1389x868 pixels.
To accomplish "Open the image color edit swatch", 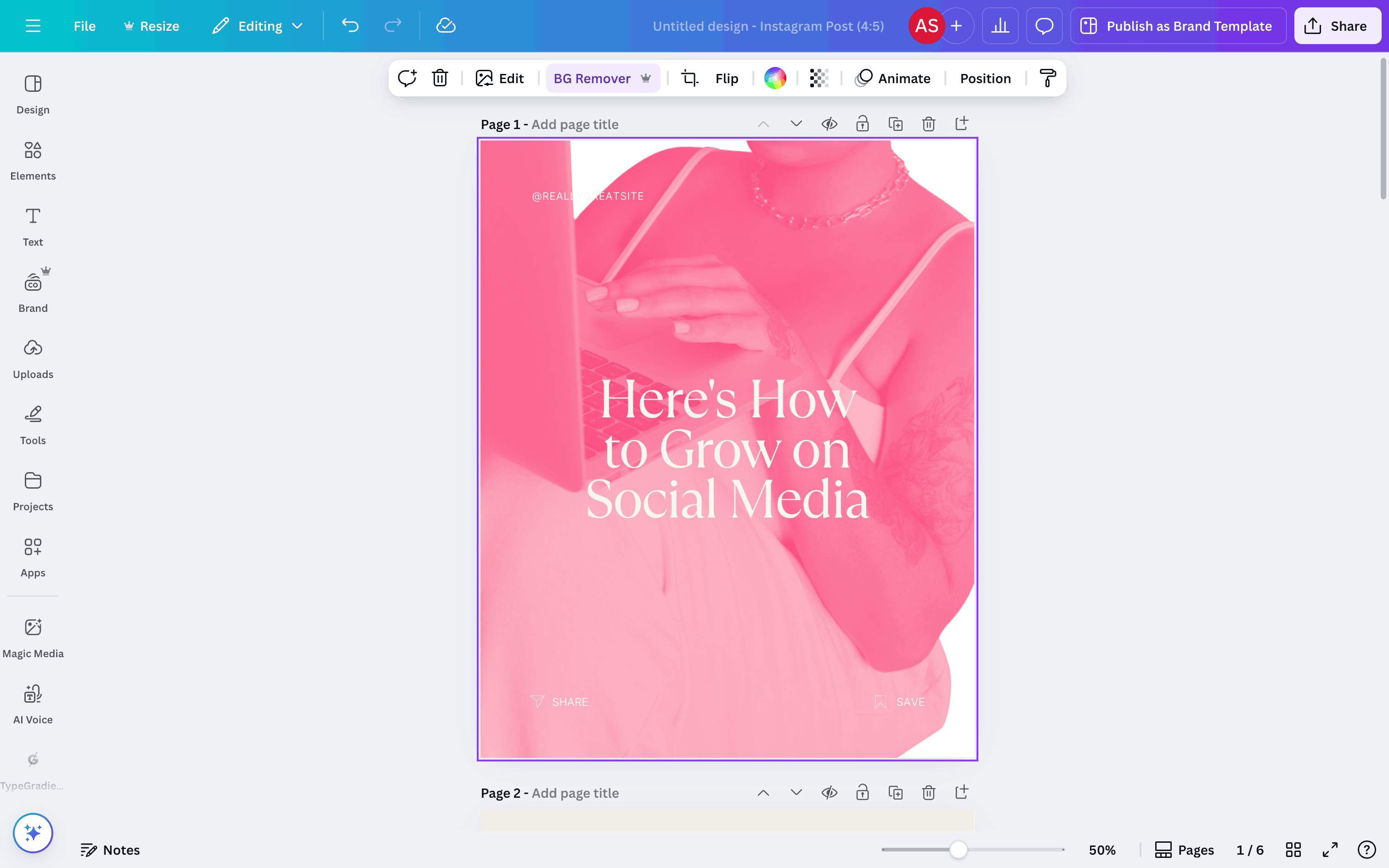I will pos(775,78).
